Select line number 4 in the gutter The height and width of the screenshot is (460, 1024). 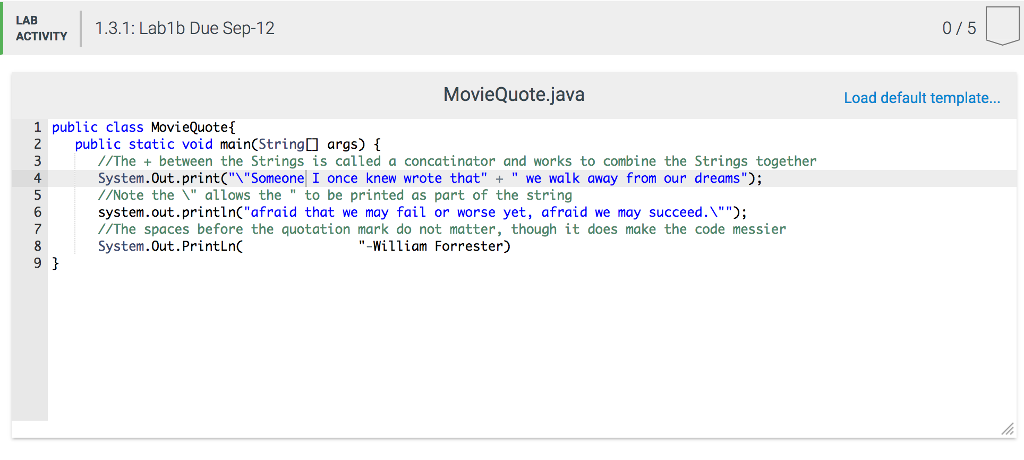click(x=37, y=179)
